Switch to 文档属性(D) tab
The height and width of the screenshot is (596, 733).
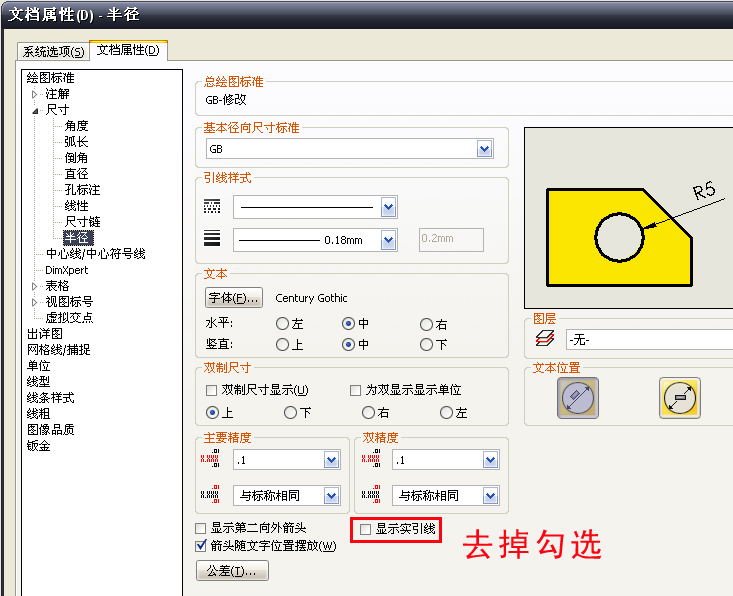pyautogui.click(x=128, y=50)
